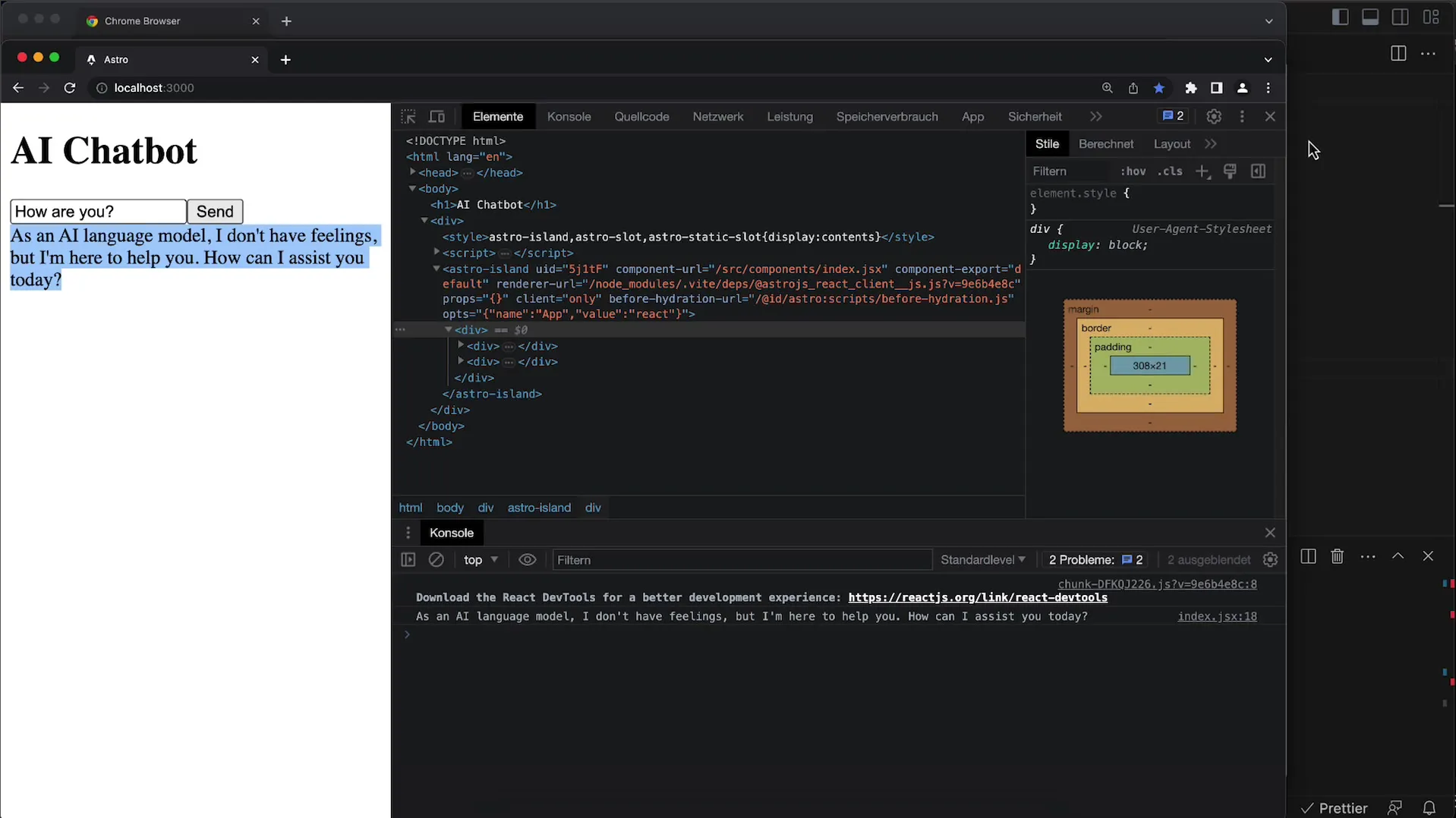Open the index.jsx:18 source link

point(1217,617)
